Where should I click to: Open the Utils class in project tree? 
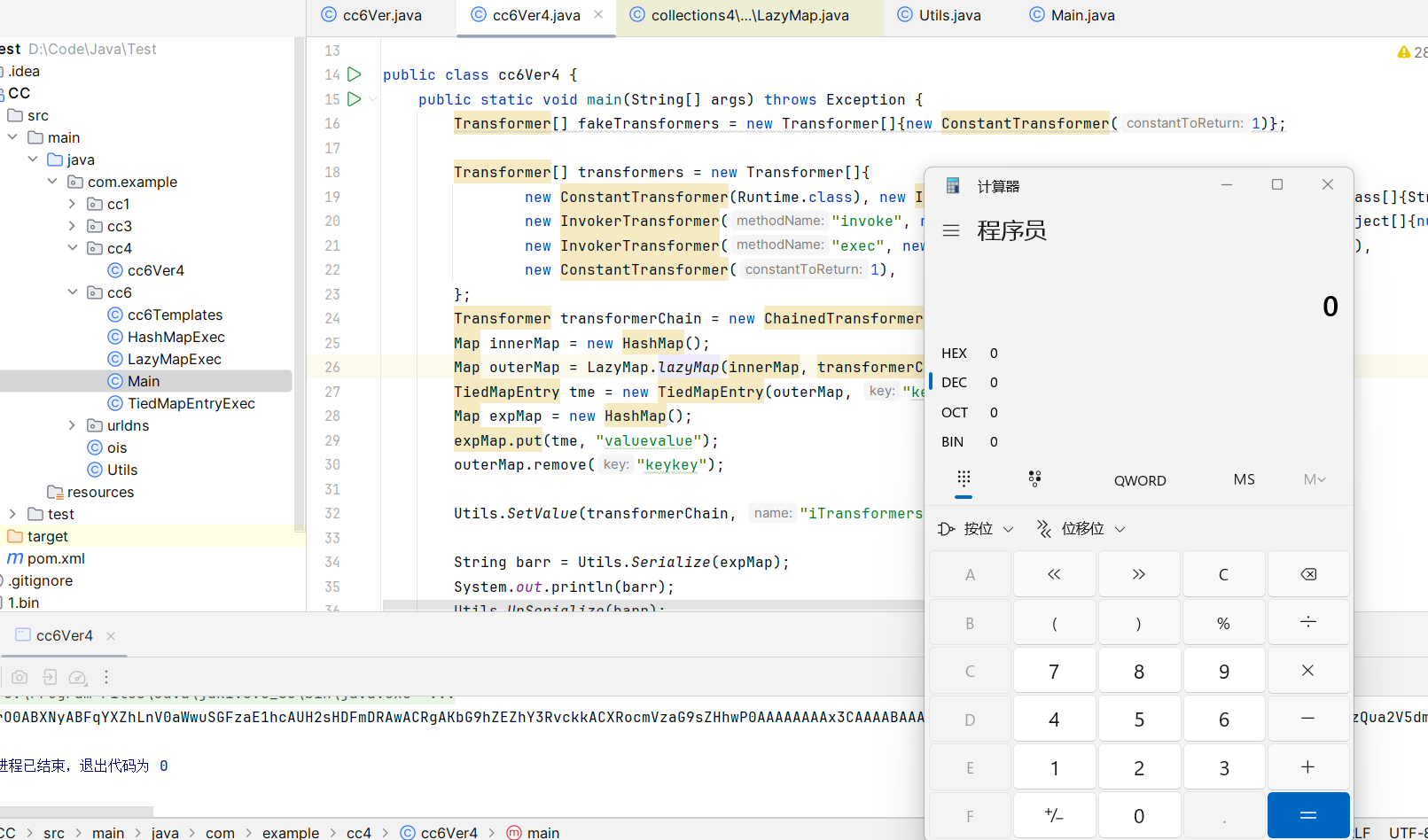pos(122,470)
